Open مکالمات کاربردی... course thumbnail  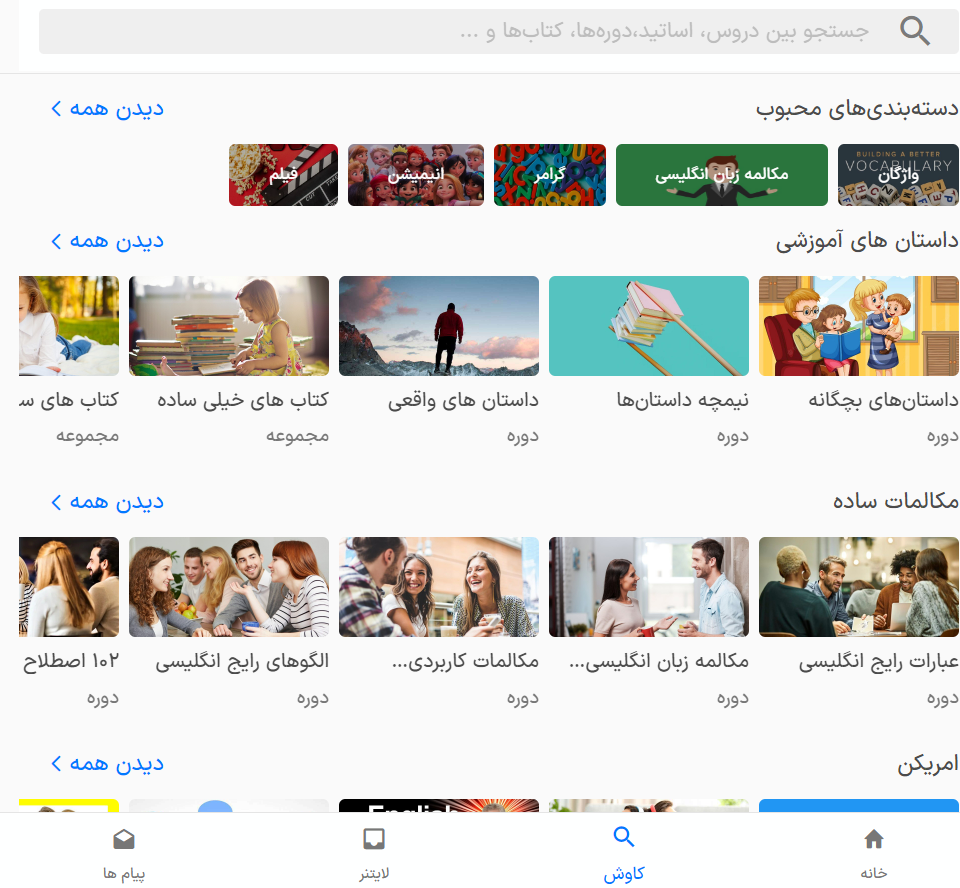coord(439,587)
